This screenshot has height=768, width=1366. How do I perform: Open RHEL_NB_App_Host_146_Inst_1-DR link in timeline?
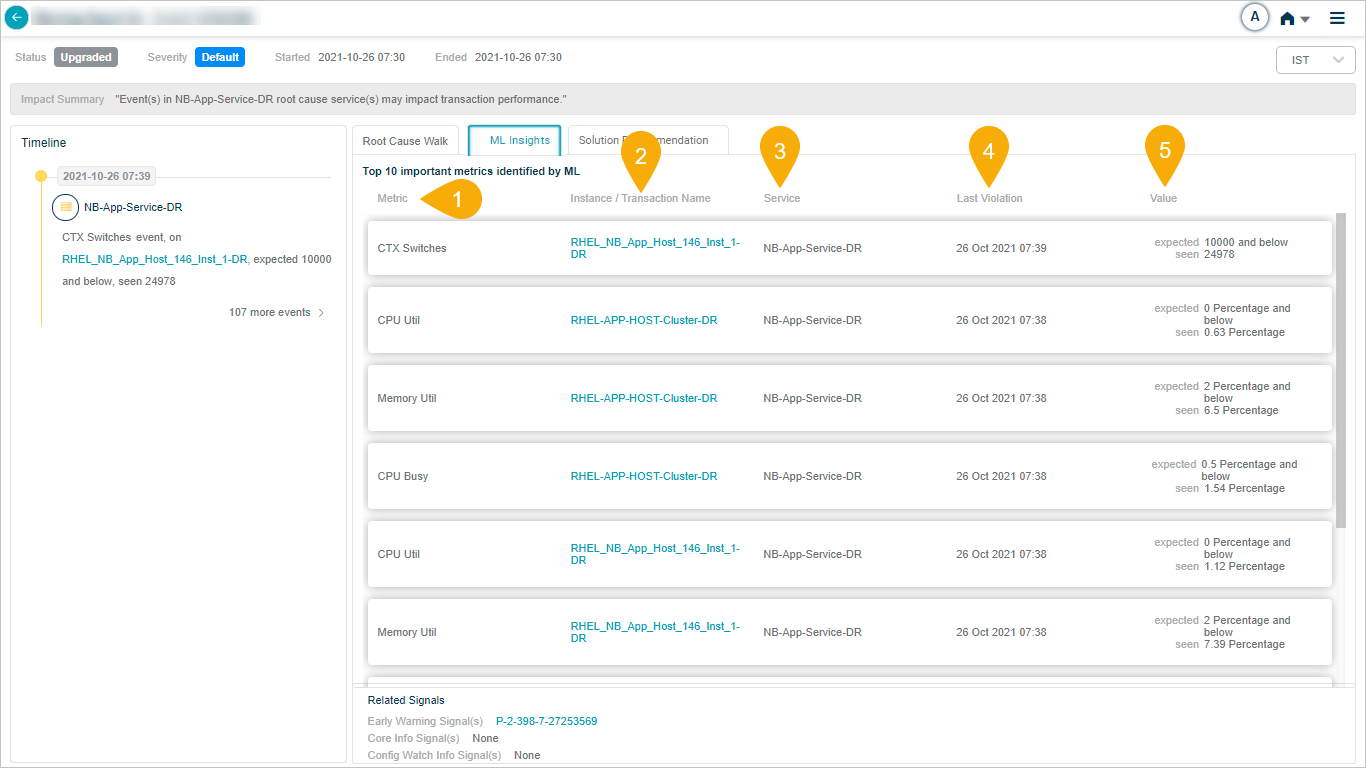154,259
